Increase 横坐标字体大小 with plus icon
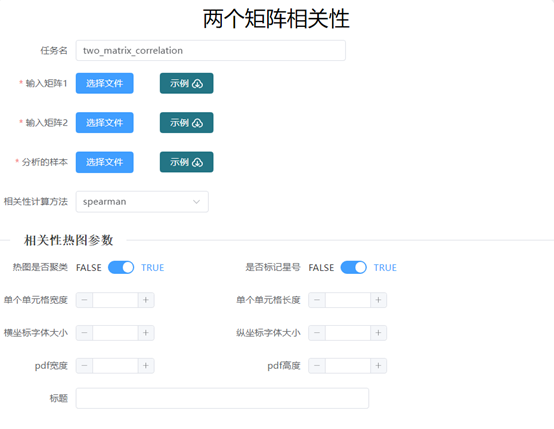Screen dimensions: 554x429 146,333
